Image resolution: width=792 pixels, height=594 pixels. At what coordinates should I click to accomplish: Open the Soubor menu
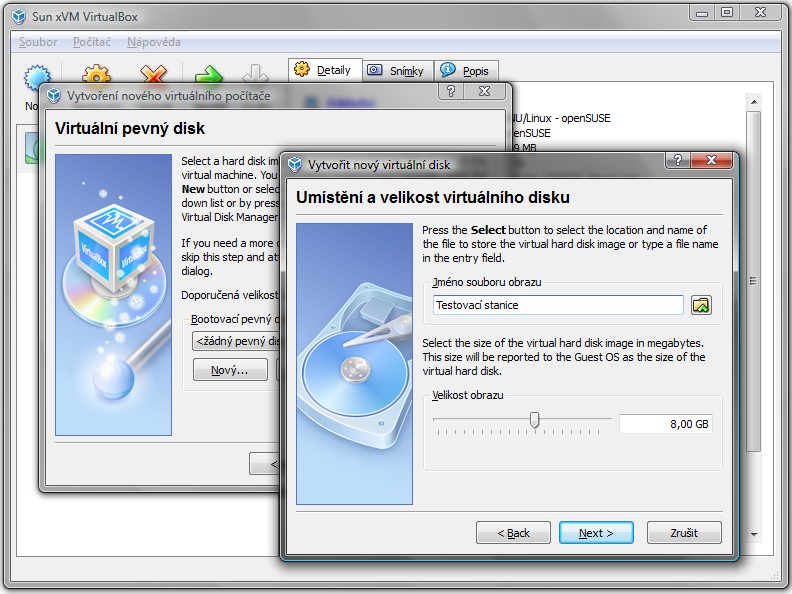point(38,42)
